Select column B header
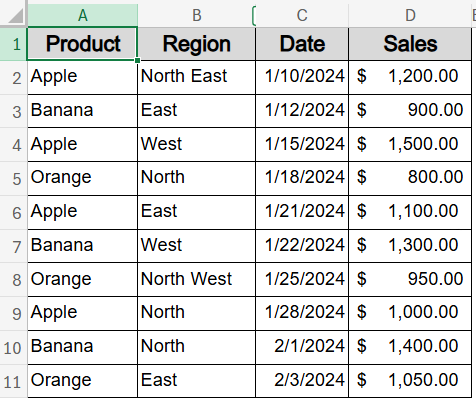Viewport: 476px width, 398px height. tap(197, 15)
